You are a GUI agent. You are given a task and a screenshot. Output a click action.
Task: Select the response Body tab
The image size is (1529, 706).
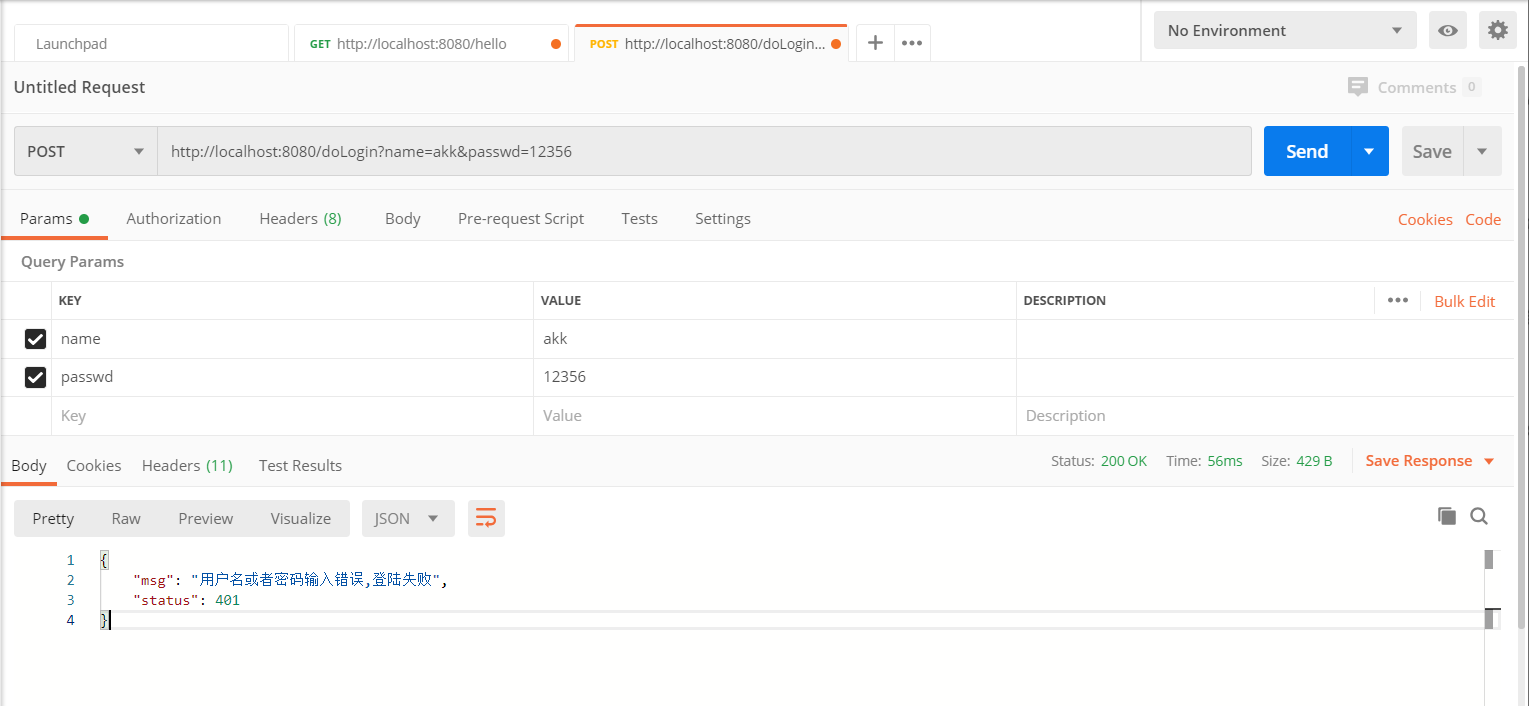coord(29,465)
